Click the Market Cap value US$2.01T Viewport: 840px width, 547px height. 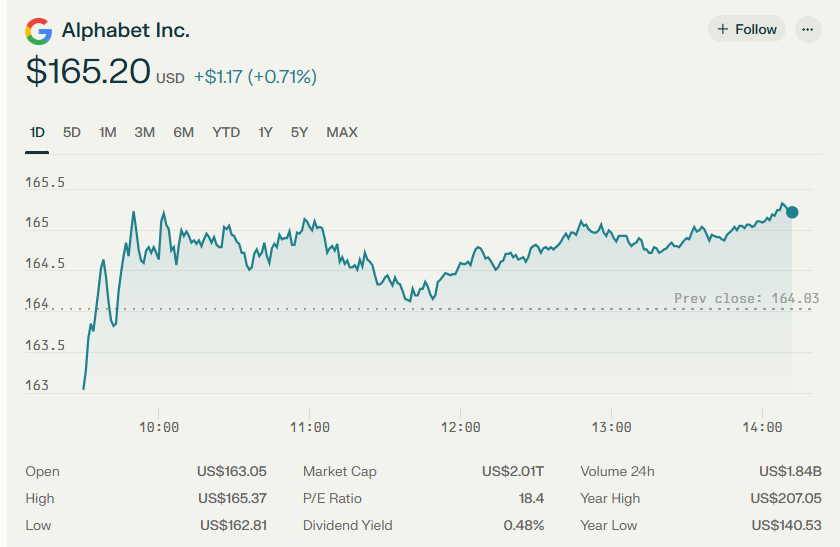point(513,471)
